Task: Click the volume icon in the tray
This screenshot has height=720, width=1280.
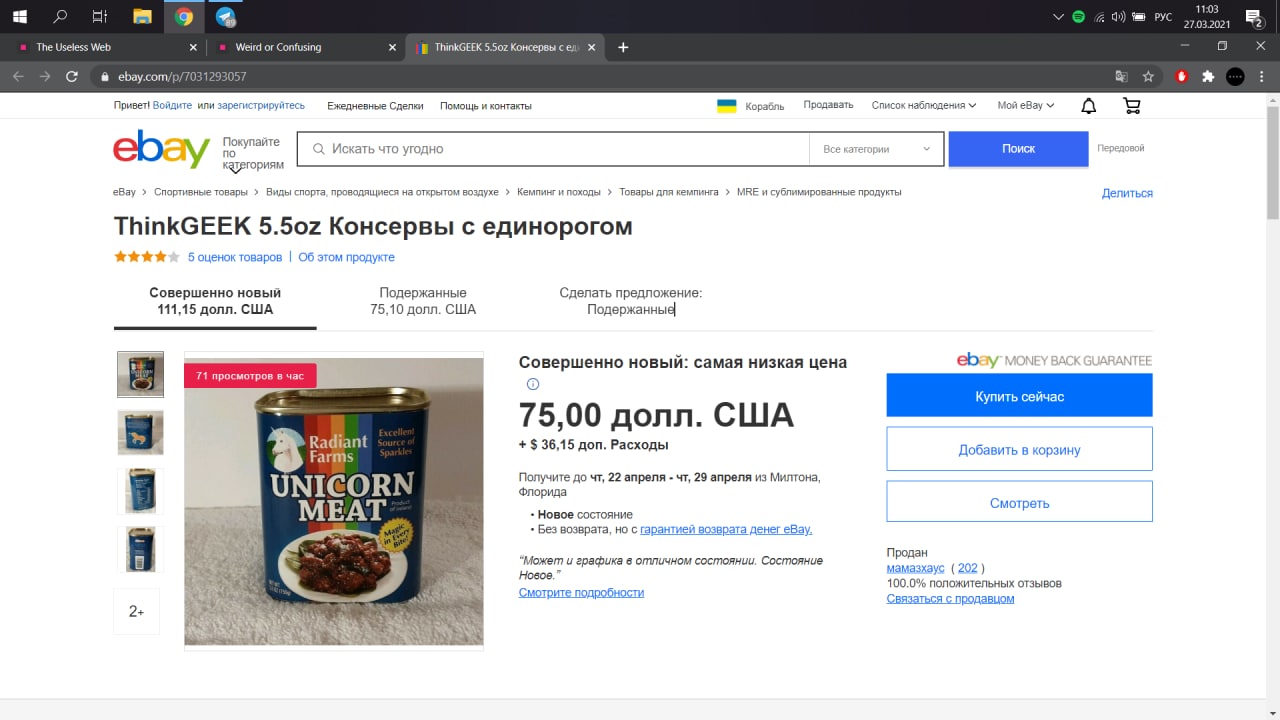Action: (x=1118, y=17)
